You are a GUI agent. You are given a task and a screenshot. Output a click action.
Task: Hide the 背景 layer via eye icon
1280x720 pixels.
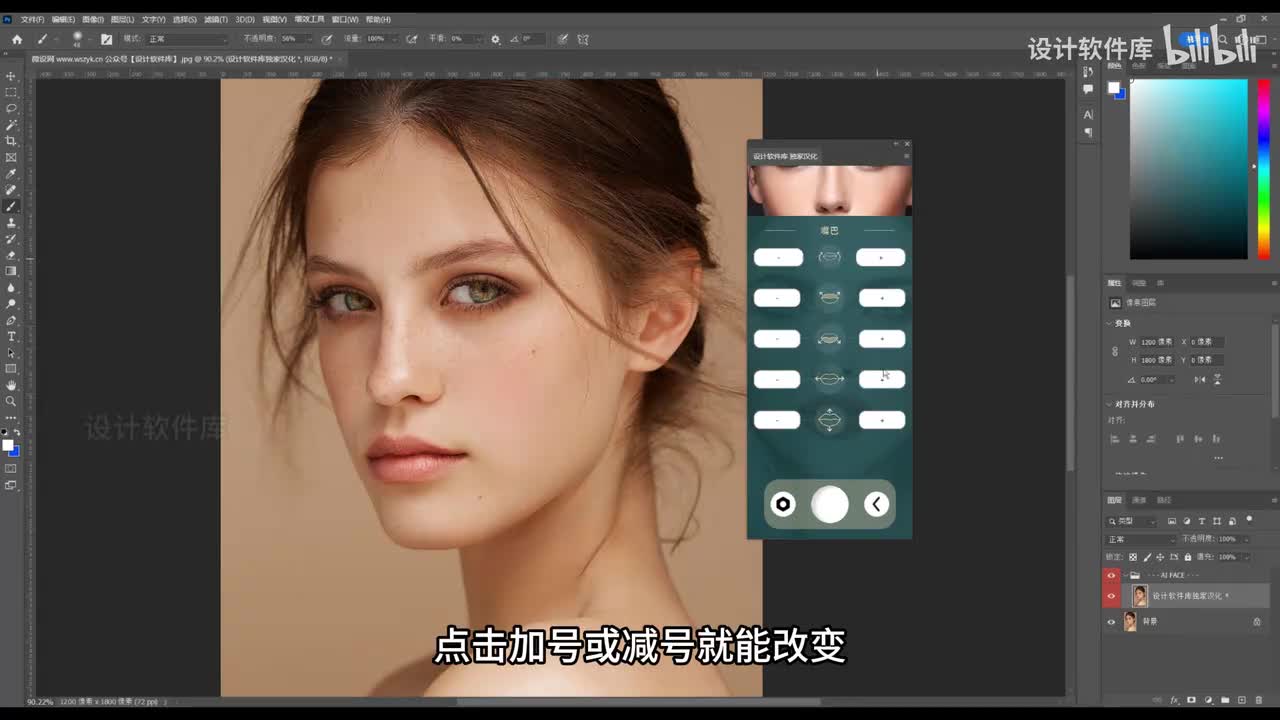pos(1110,622)
